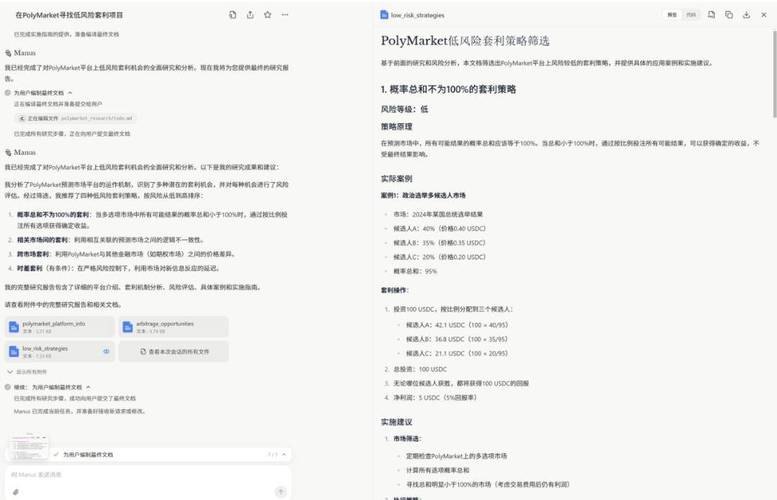
Task: Click the 概率总和: 95% bullet line
Action: 415,271
